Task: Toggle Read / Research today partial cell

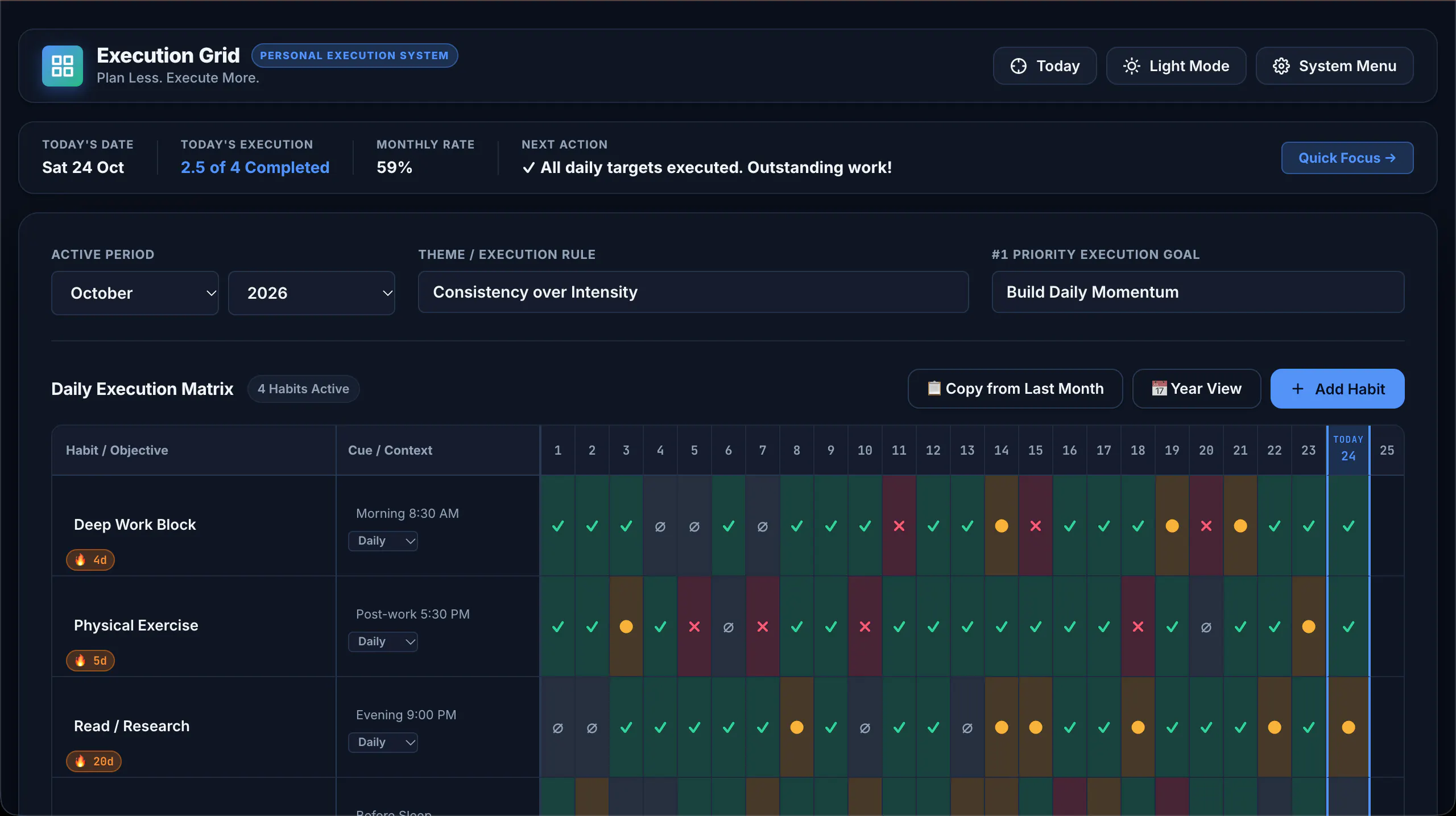Action: pos(1349,727)
